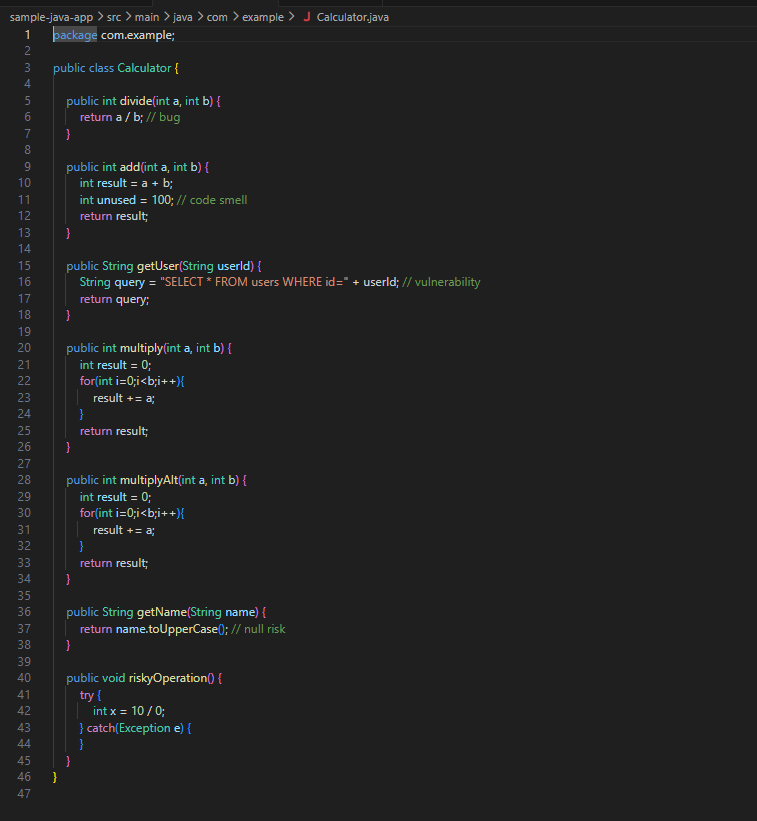Click the try keyword on line 41
This screenshot has width=757, height=821.
click(86, 695)
